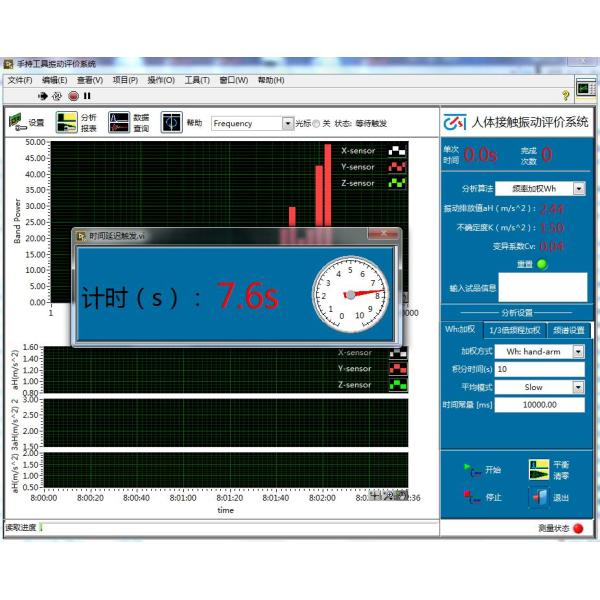This screenshot has height=600, width=600.
Task: Click the 积分时间 input field
Action: coord(539,369)
